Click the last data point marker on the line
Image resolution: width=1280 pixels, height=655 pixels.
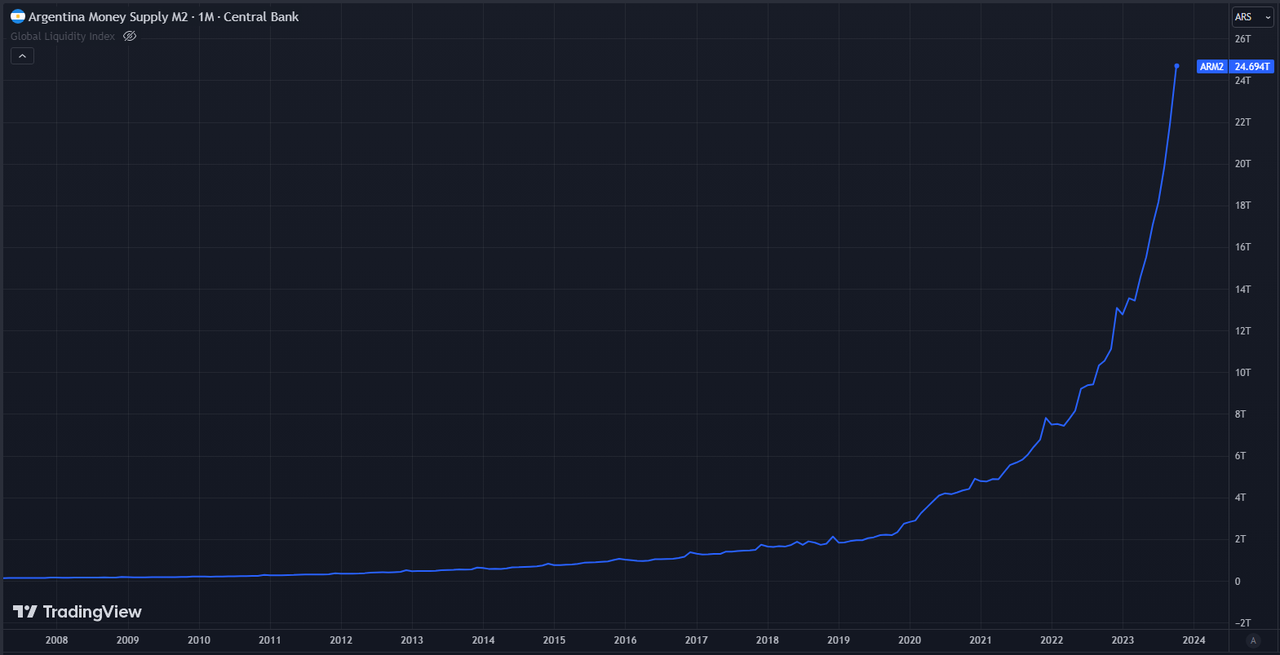(x=1176, y=66)
